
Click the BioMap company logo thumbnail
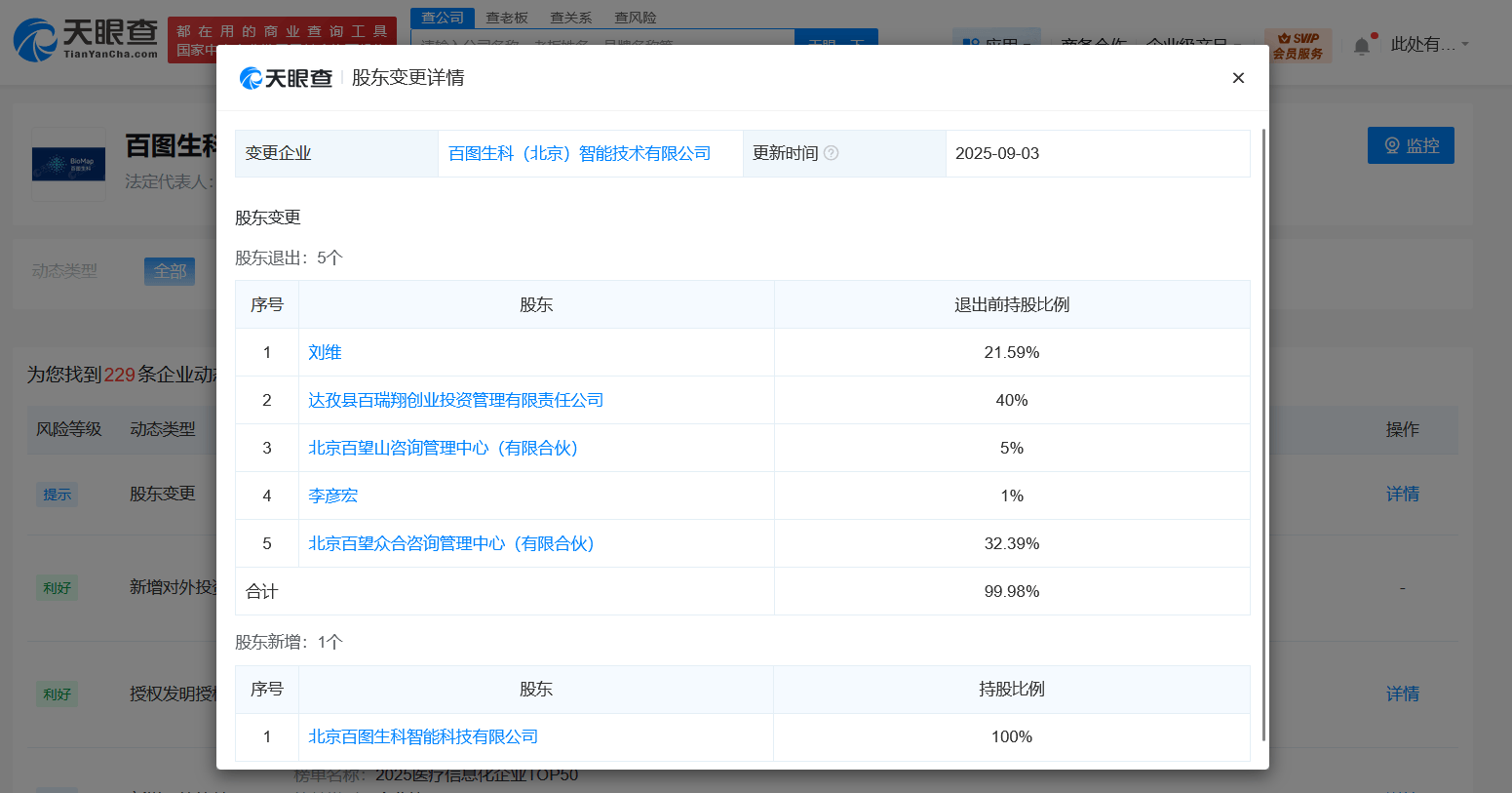pyautogui.click(x=68, y=164)
